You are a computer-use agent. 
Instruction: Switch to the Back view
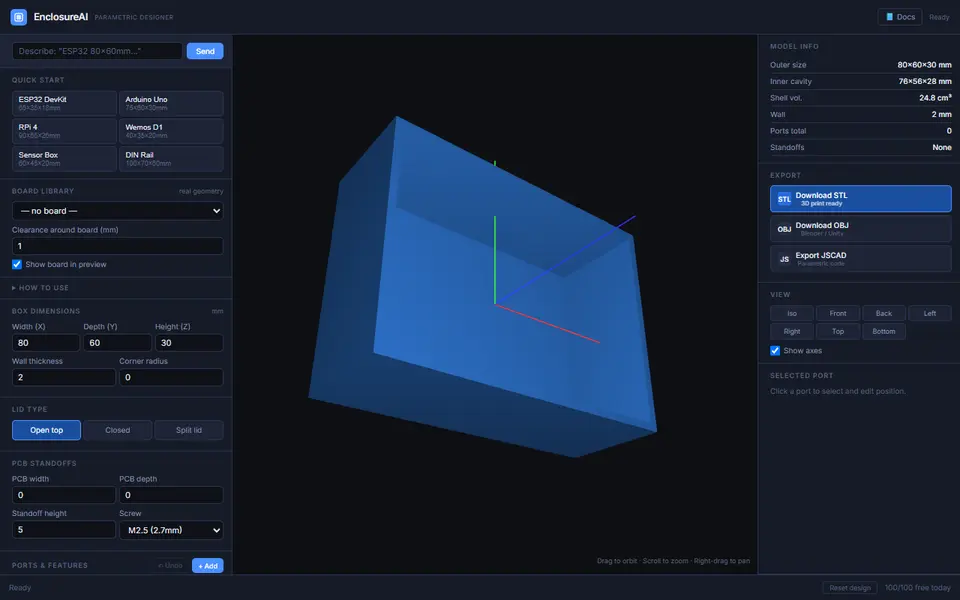(x=883, y=313)
